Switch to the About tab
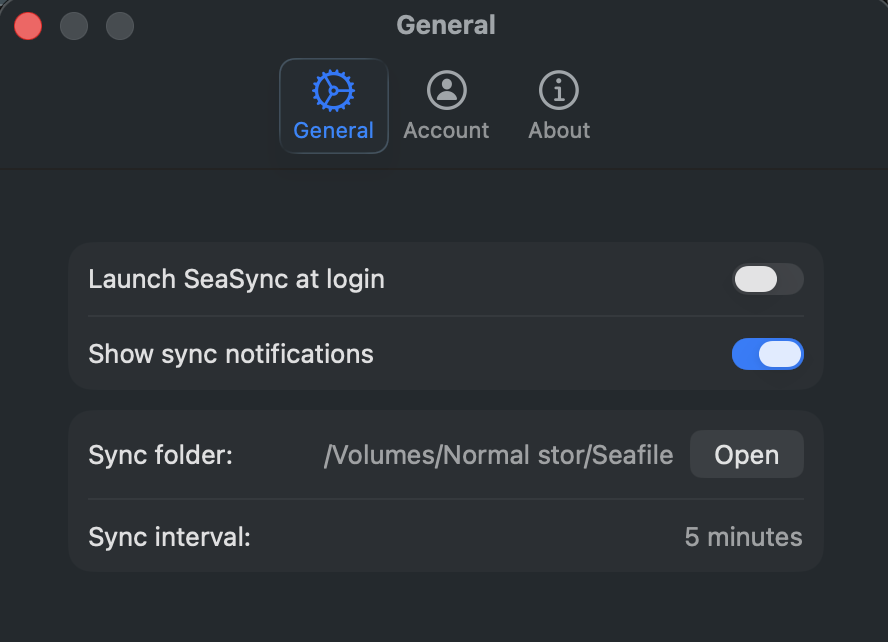 tap(558, 105)
